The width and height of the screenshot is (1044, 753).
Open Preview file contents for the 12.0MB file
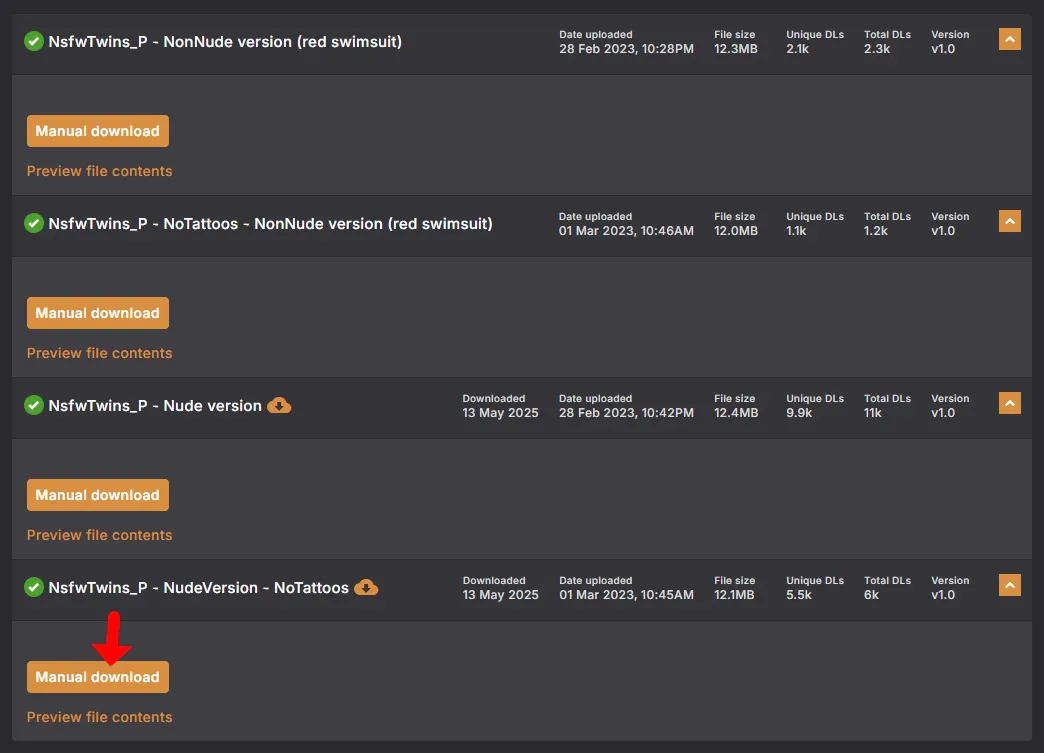click(99, 353)
